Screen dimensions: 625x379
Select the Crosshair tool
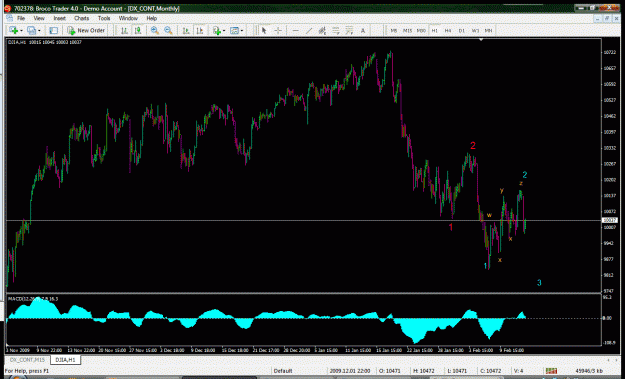coord(278,30)
